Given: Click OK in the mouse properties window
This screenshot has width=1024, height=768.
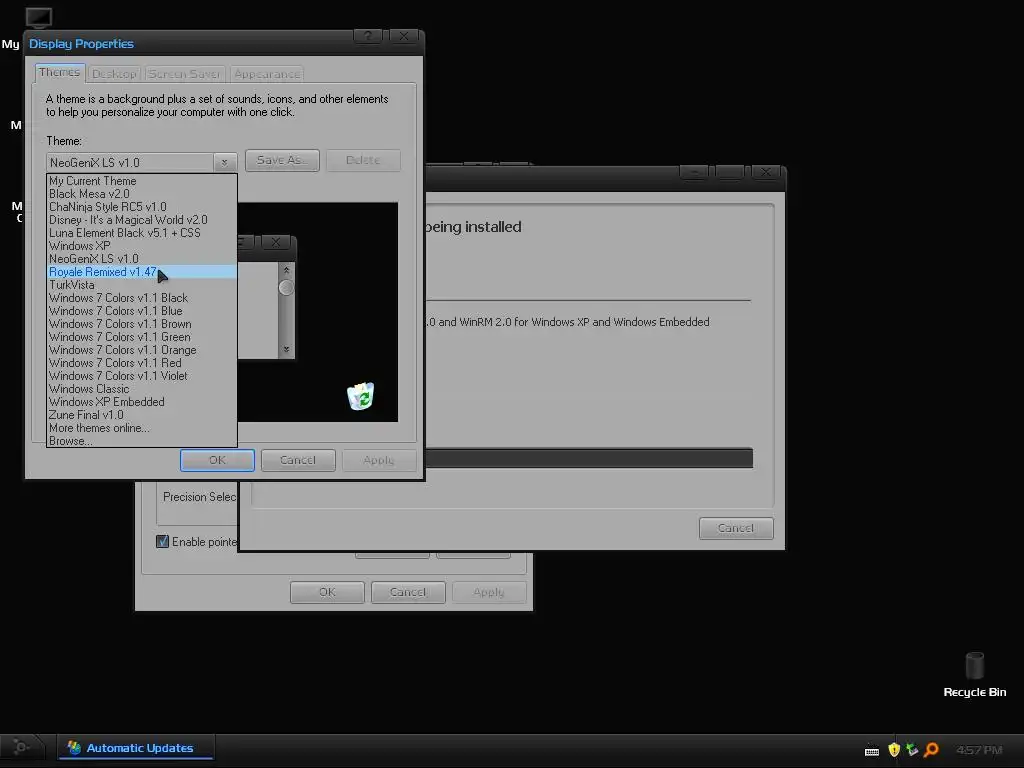Looking at the screenshot, I should pos(327,592).
